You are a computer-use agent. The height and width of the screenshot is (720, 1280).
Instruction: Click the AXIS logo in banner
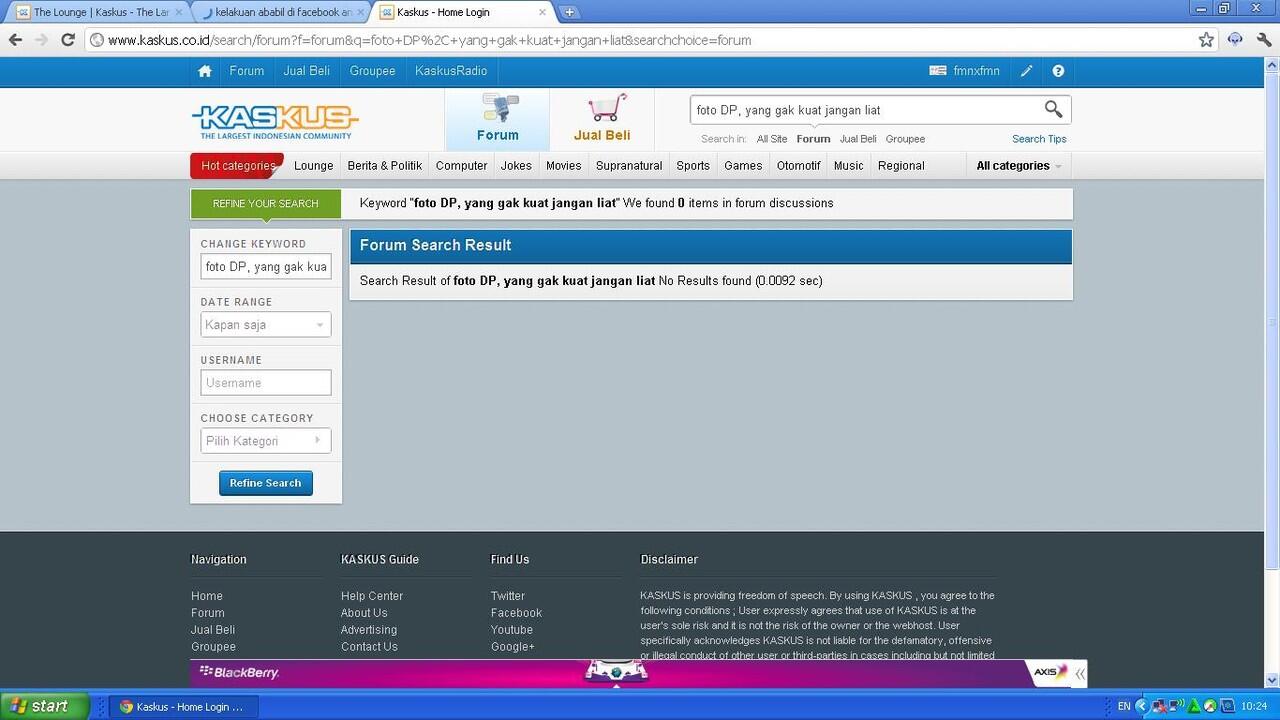1049,672
